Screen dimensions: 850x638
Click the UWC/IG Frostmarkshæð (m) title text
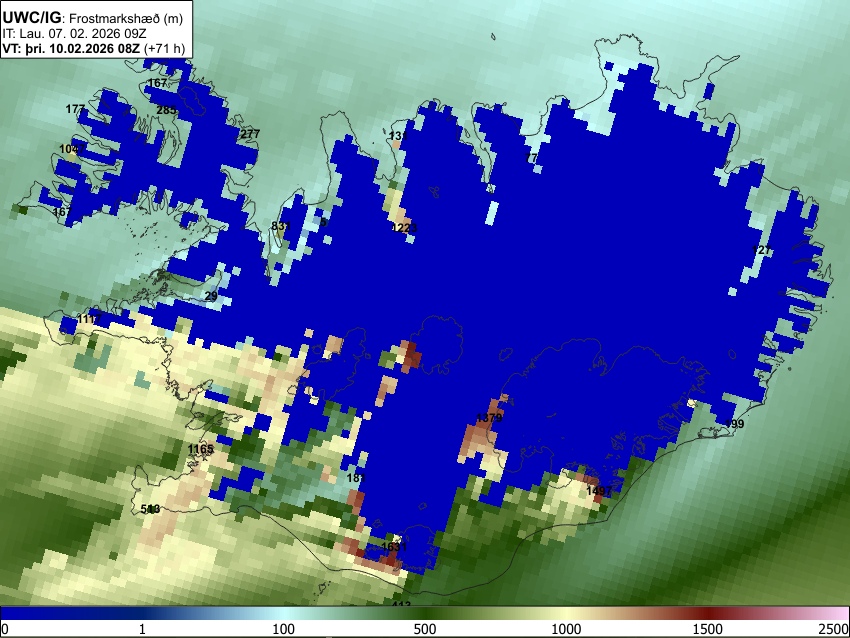tap(93, 18)
